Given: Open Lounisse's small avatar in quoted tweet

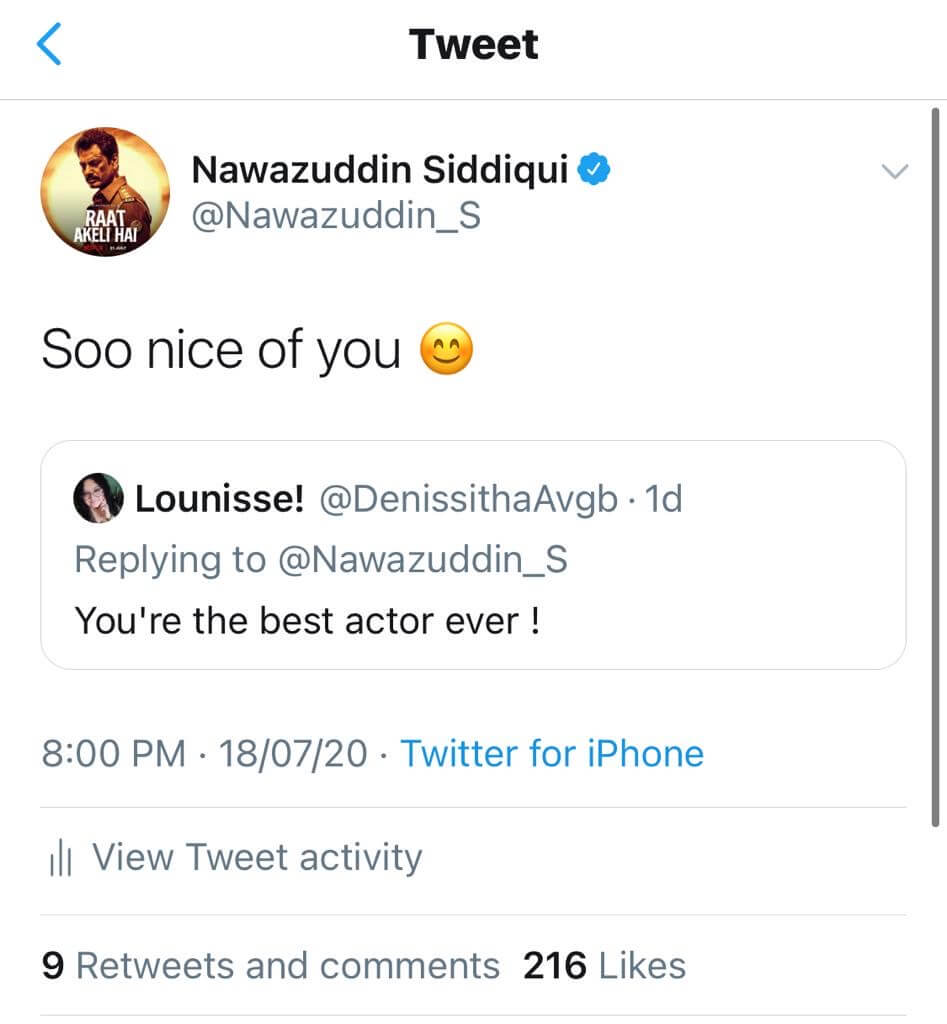Looking at the screenshot, I should 98,498.
